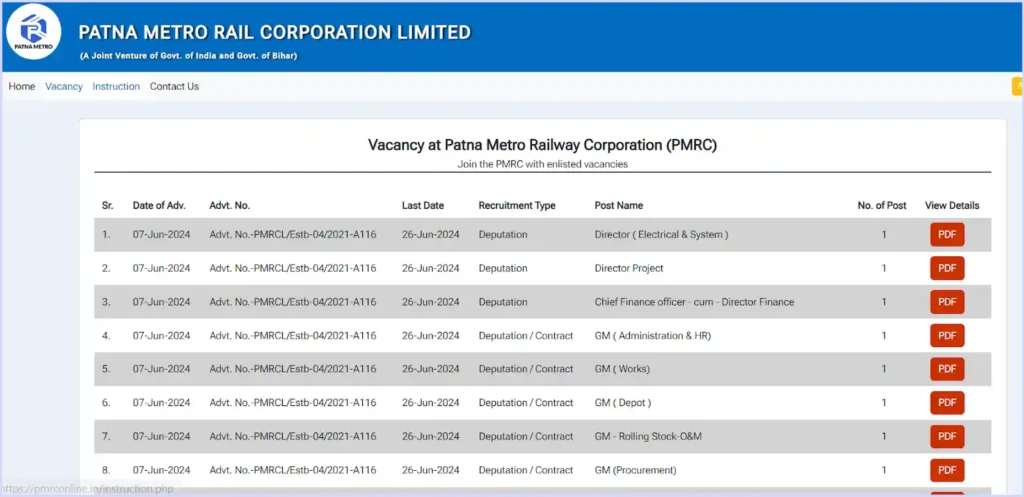Select 'GM ( Works)' post name

[x=622, y=369]
